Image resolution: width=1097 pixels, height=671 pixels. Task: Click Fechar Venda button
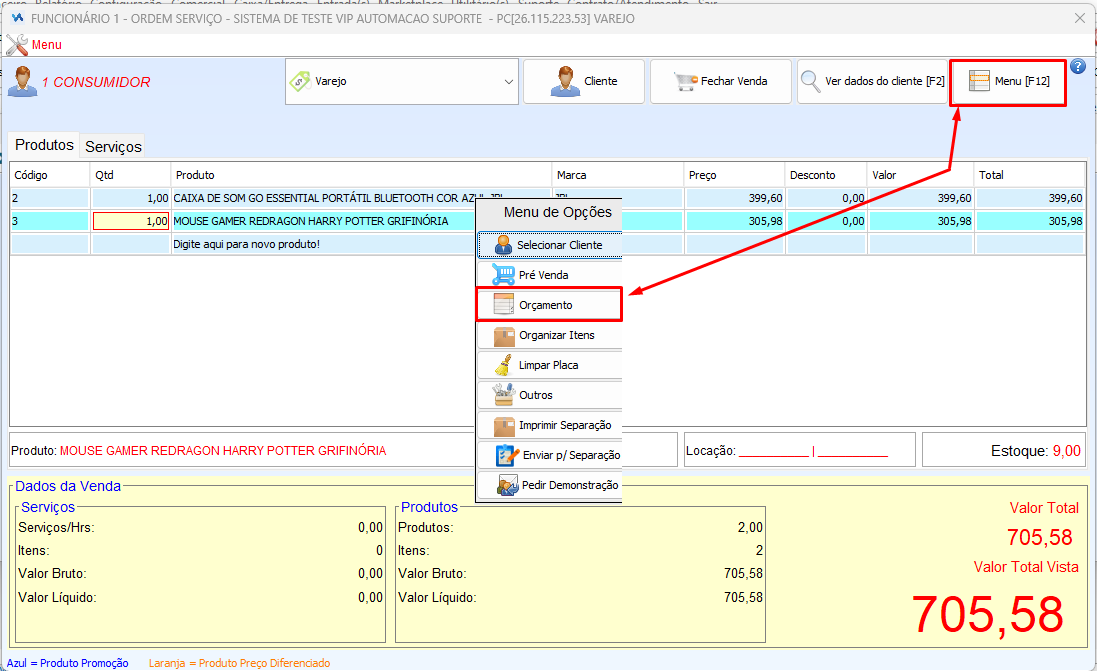click(x=721, y=82)
